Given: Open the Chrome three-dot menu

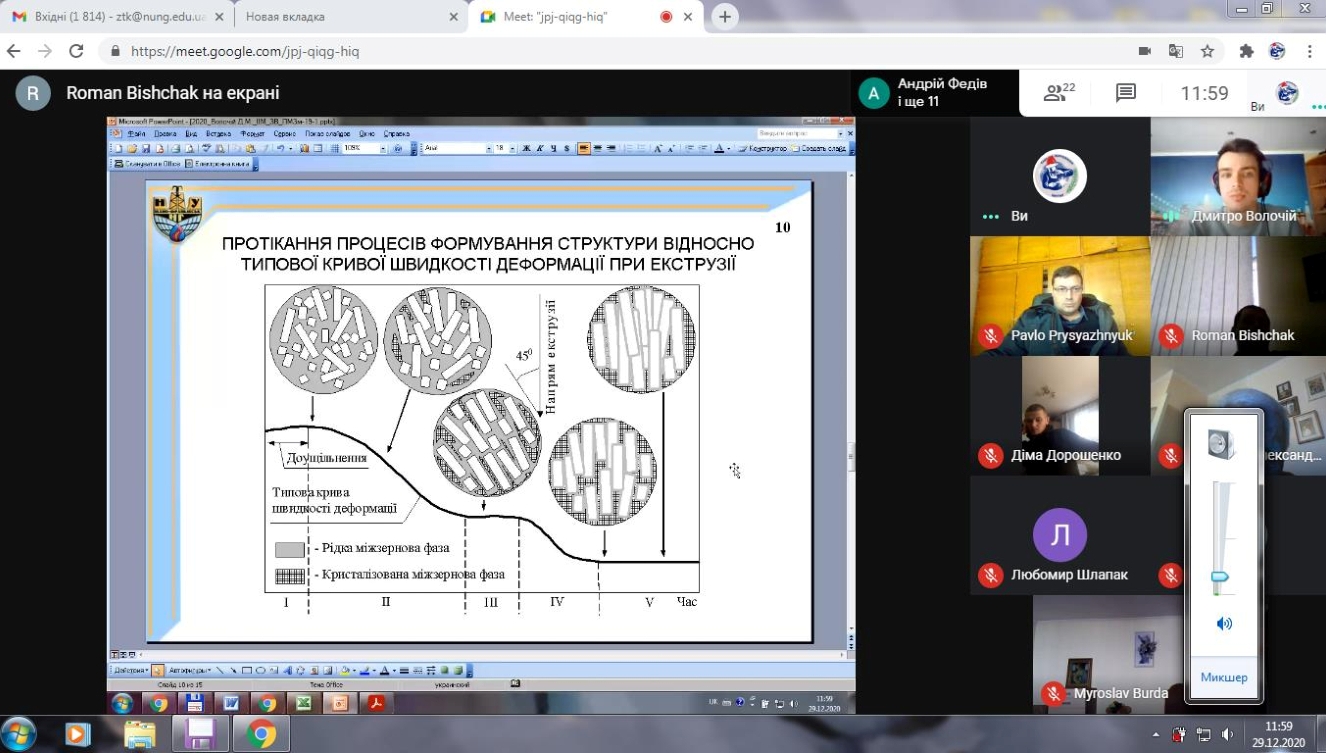Looking at the screenshot, I should (x=1309, y=51).
